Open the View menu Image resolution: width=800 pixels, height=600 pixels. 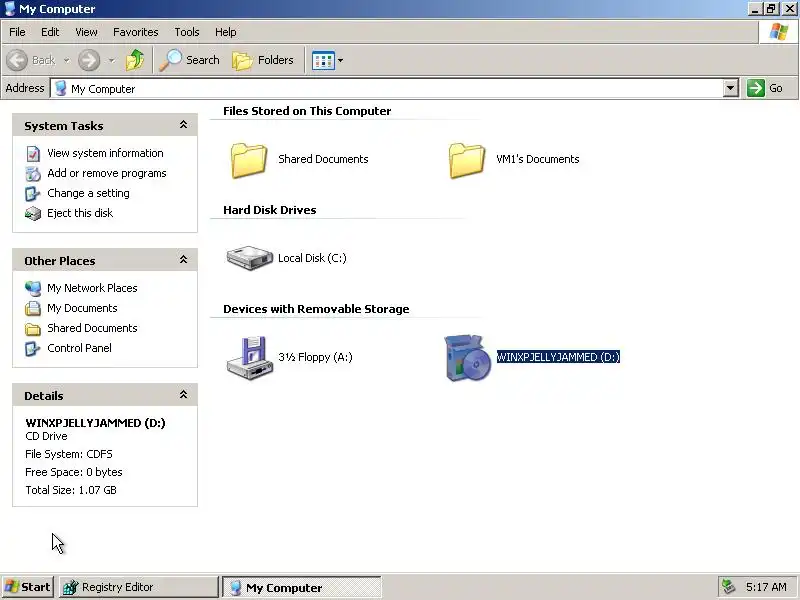click(86, 32)
